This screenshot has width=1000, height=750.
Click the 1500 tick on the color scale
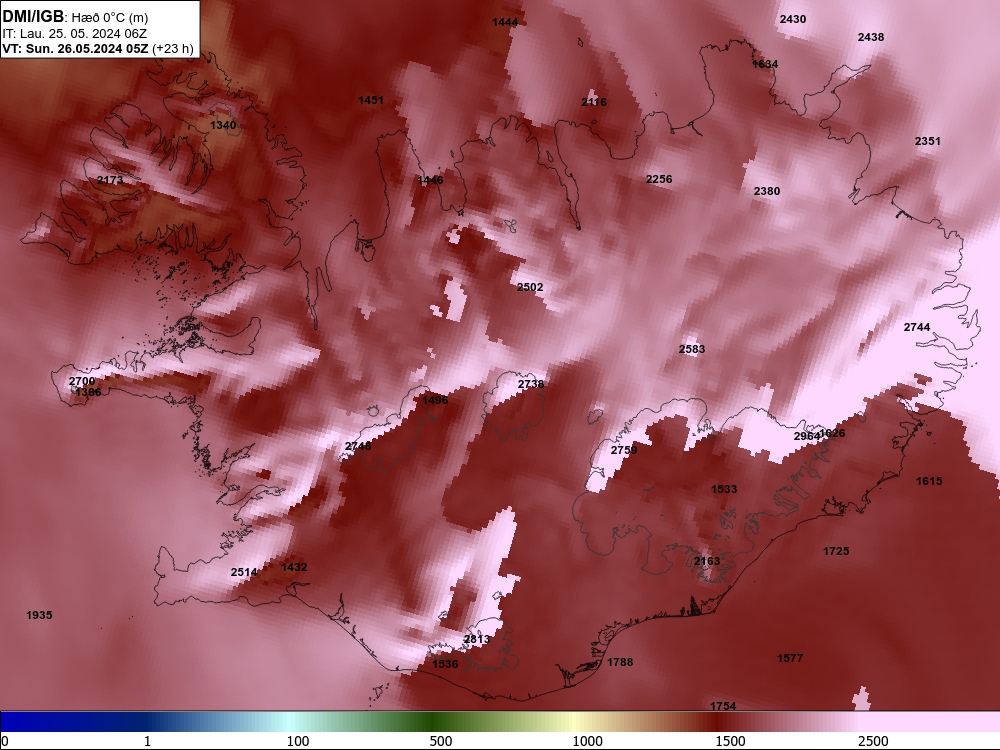coord(730,741)
